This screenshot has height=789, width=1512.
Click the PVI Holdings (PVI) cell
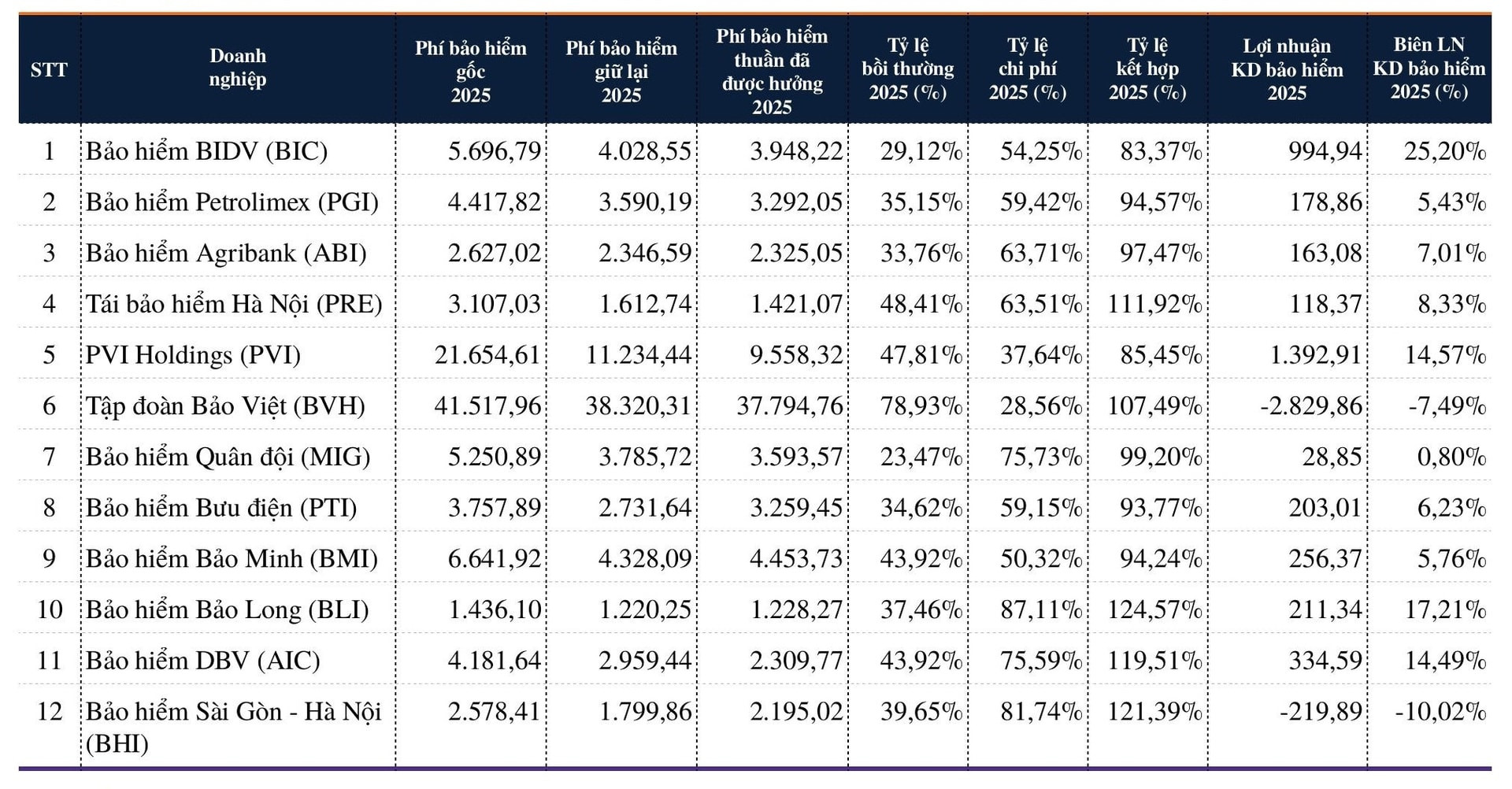click(x=193, y=355)
